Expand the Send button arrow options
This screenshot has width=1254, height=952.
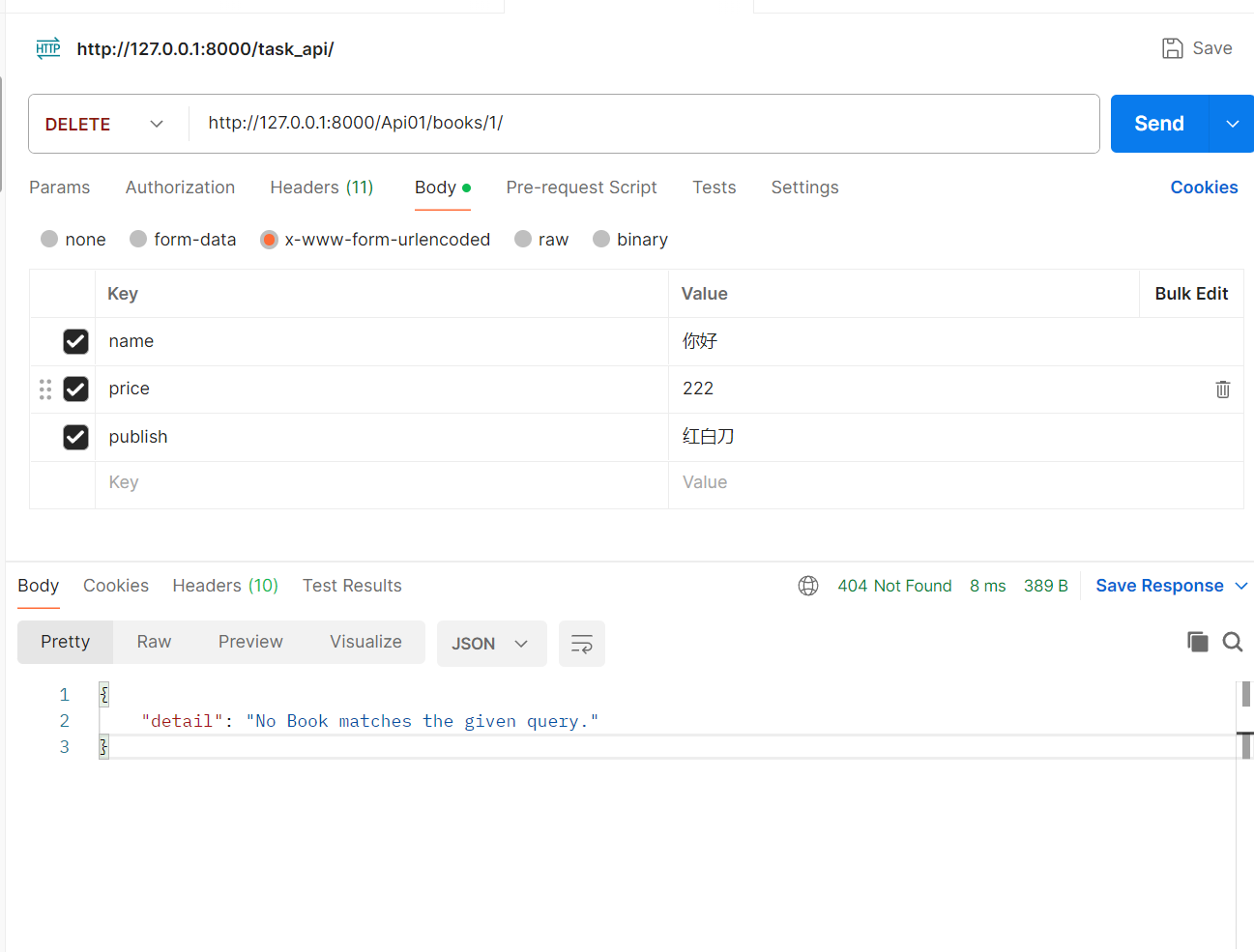pyautogui.click(x=1232, y=124)
